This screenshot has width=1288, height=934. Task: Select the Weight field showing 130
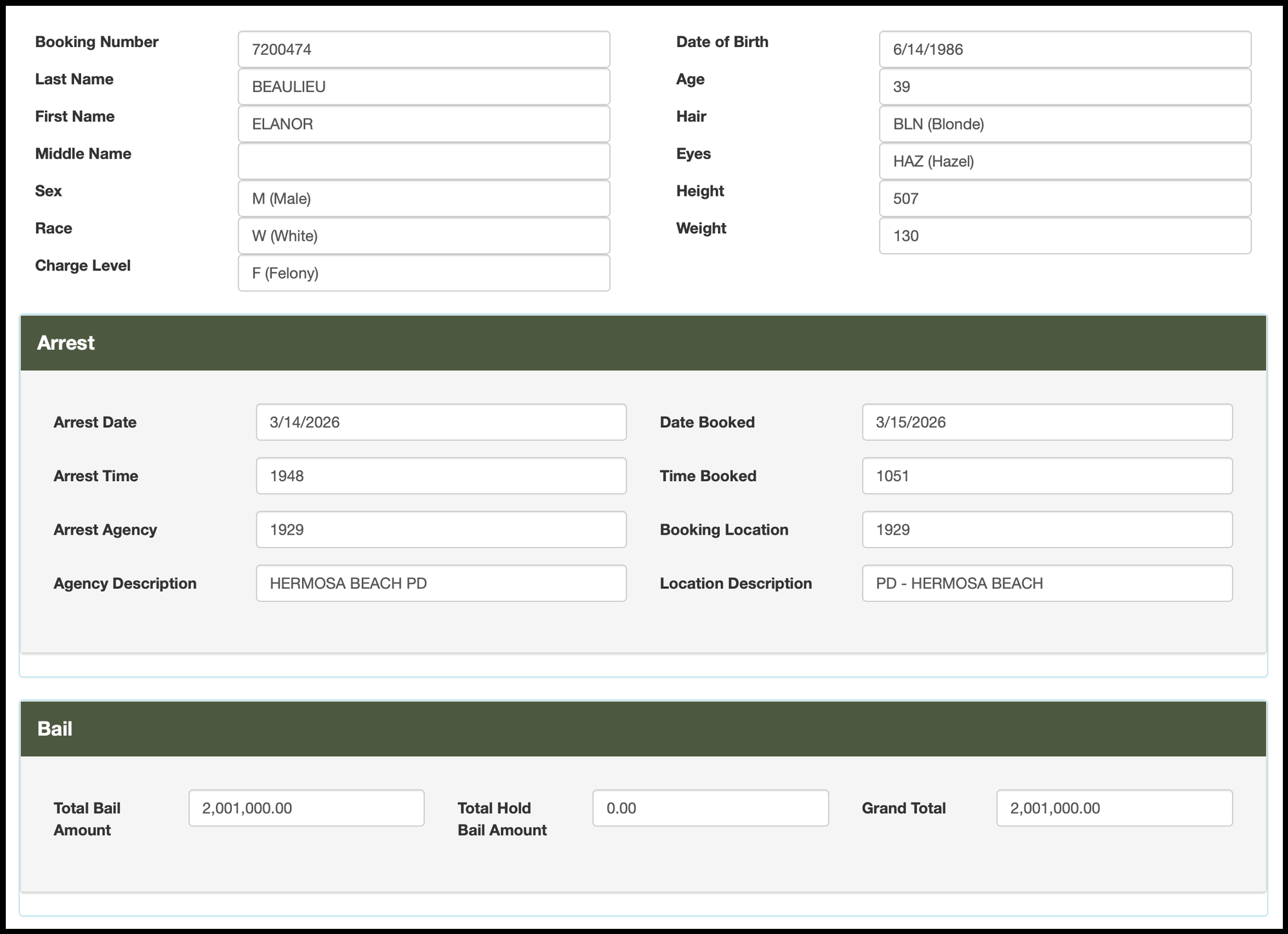click(x=1065, y=236)
